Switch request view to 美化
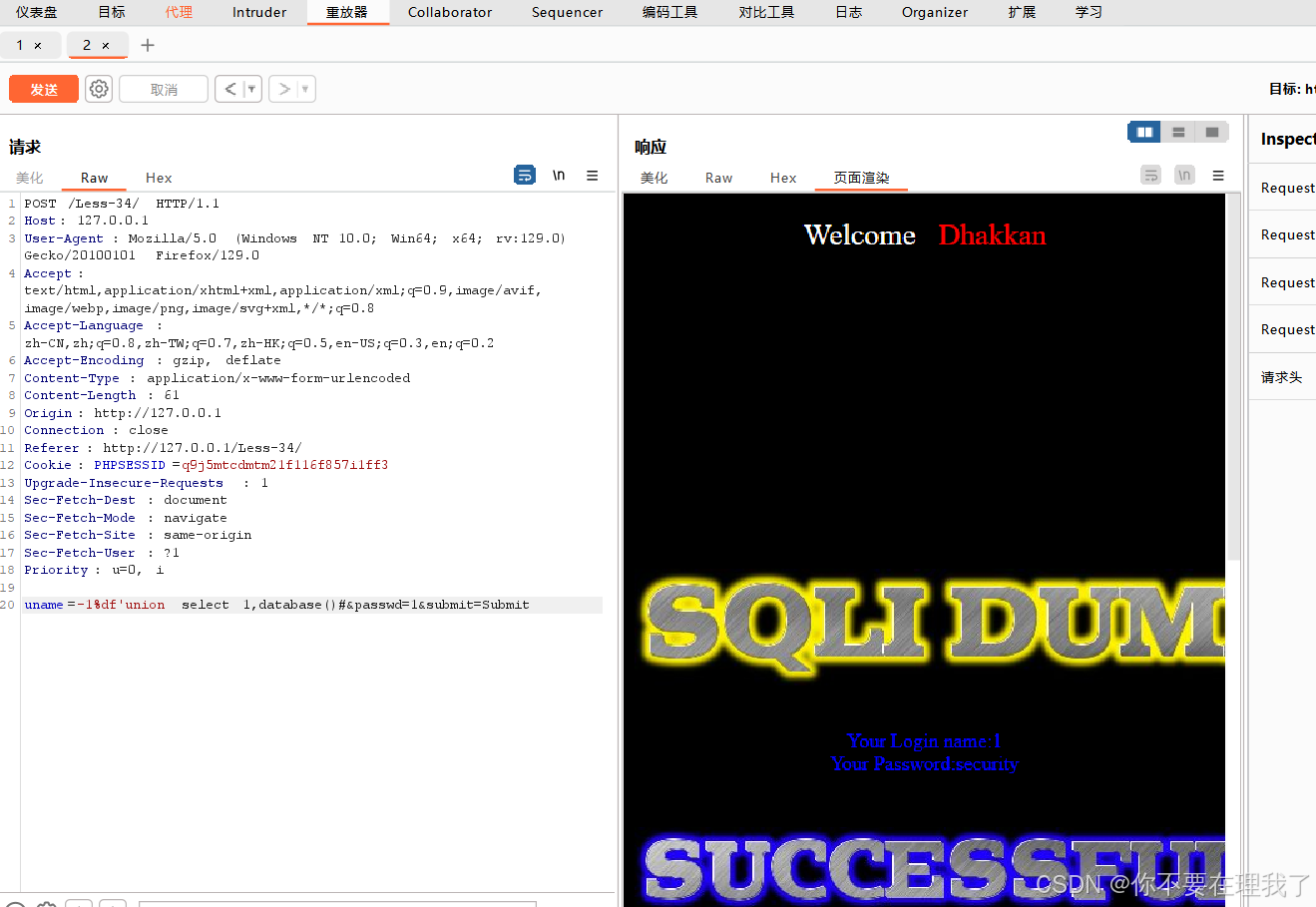 pos(30,178)
